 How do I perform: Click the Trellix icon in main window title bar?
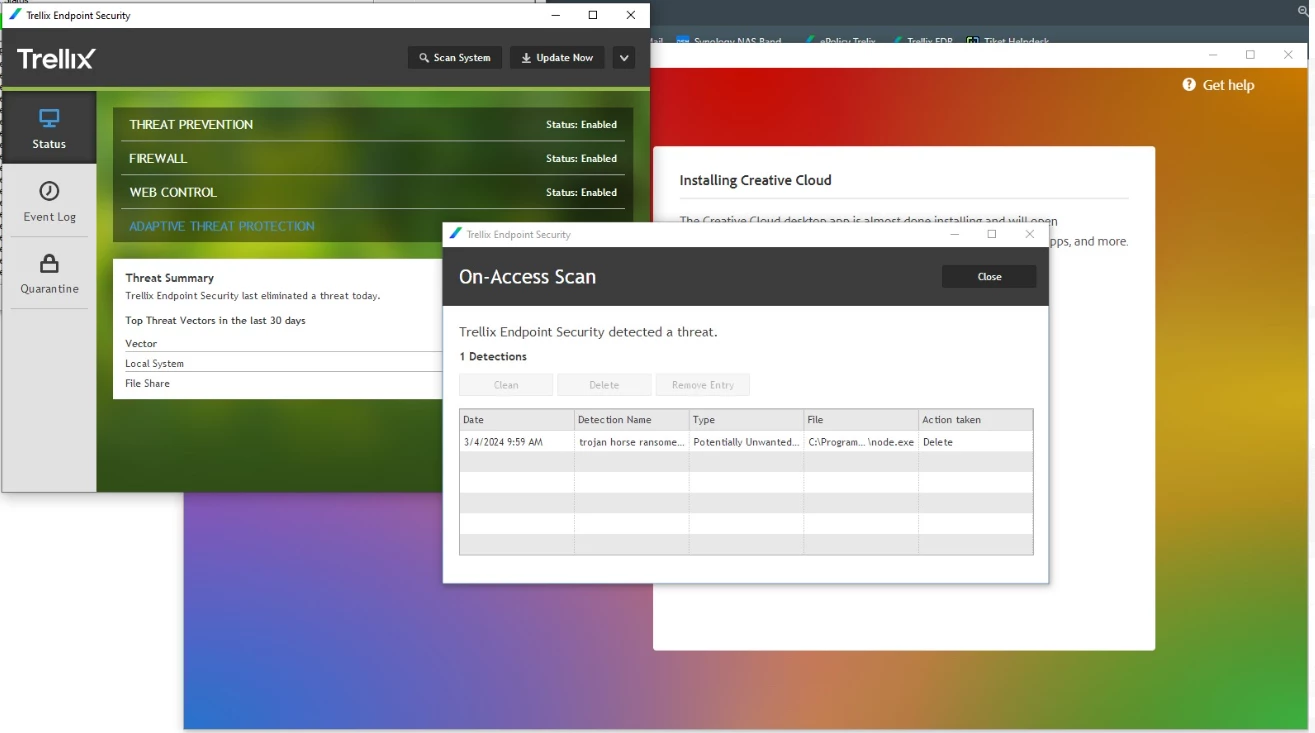14,15
